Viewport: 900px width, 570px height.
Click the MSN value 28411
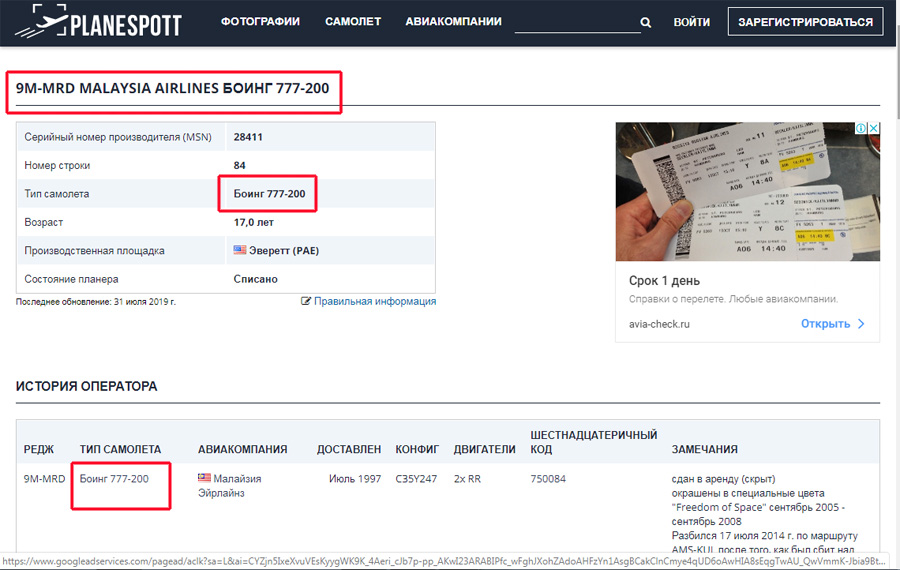248,137
